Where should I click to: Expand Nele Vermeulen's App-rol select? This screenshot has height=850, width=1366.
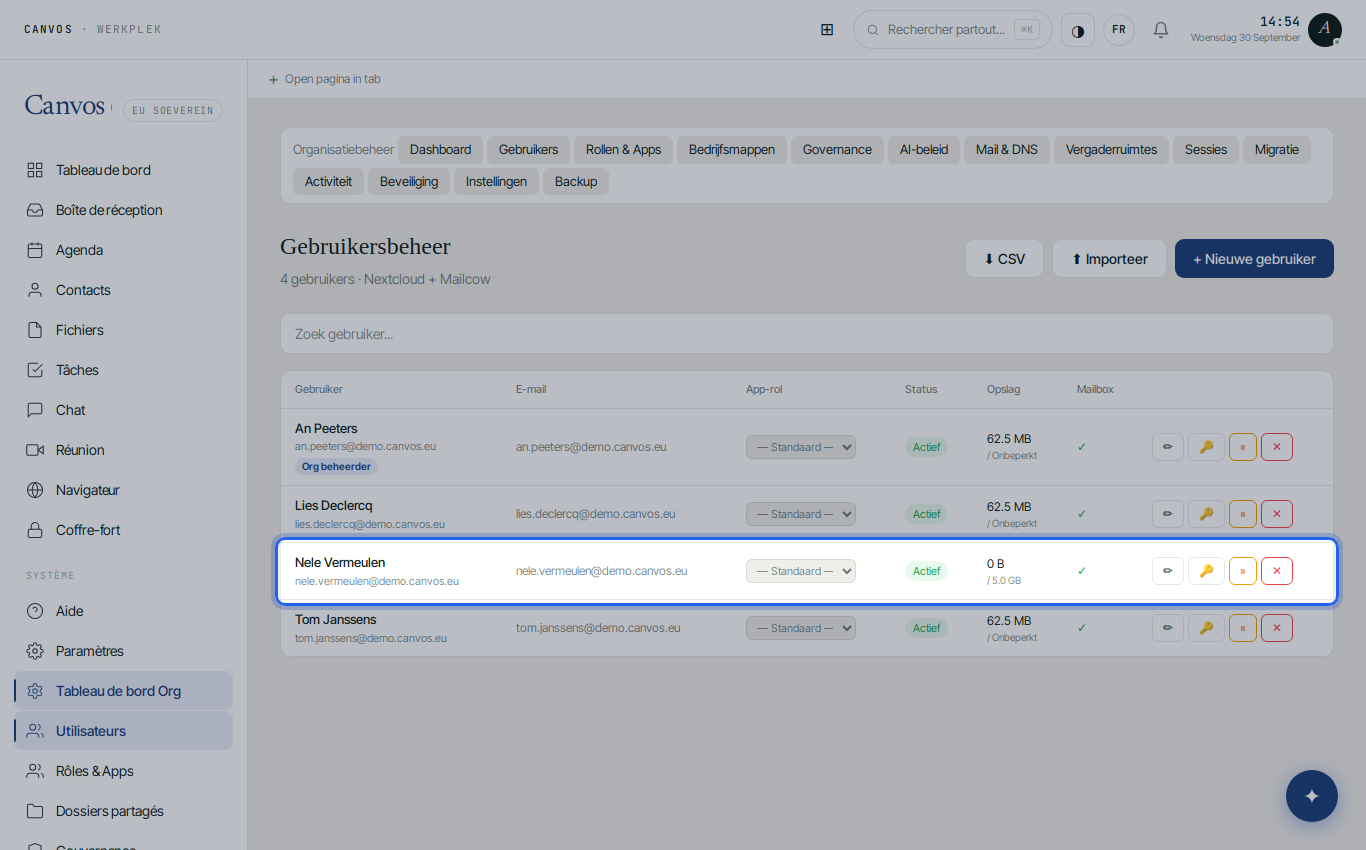801,571
